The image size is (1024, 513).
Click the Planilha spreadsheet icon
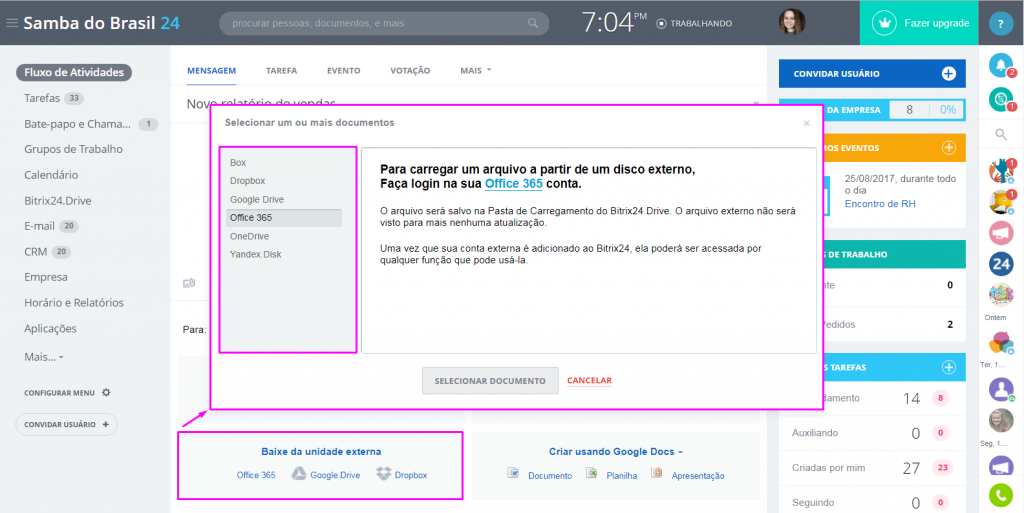[592, 473]
